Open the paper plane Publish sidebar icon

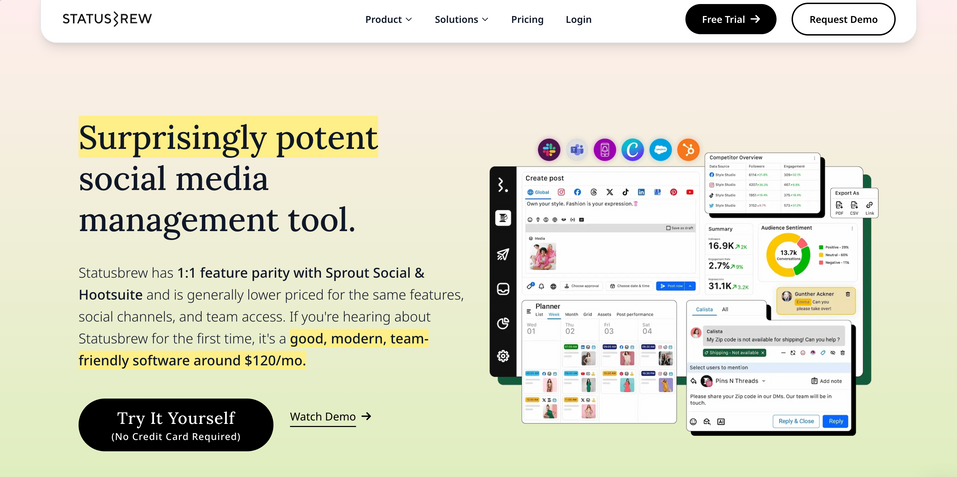point(503,254)
